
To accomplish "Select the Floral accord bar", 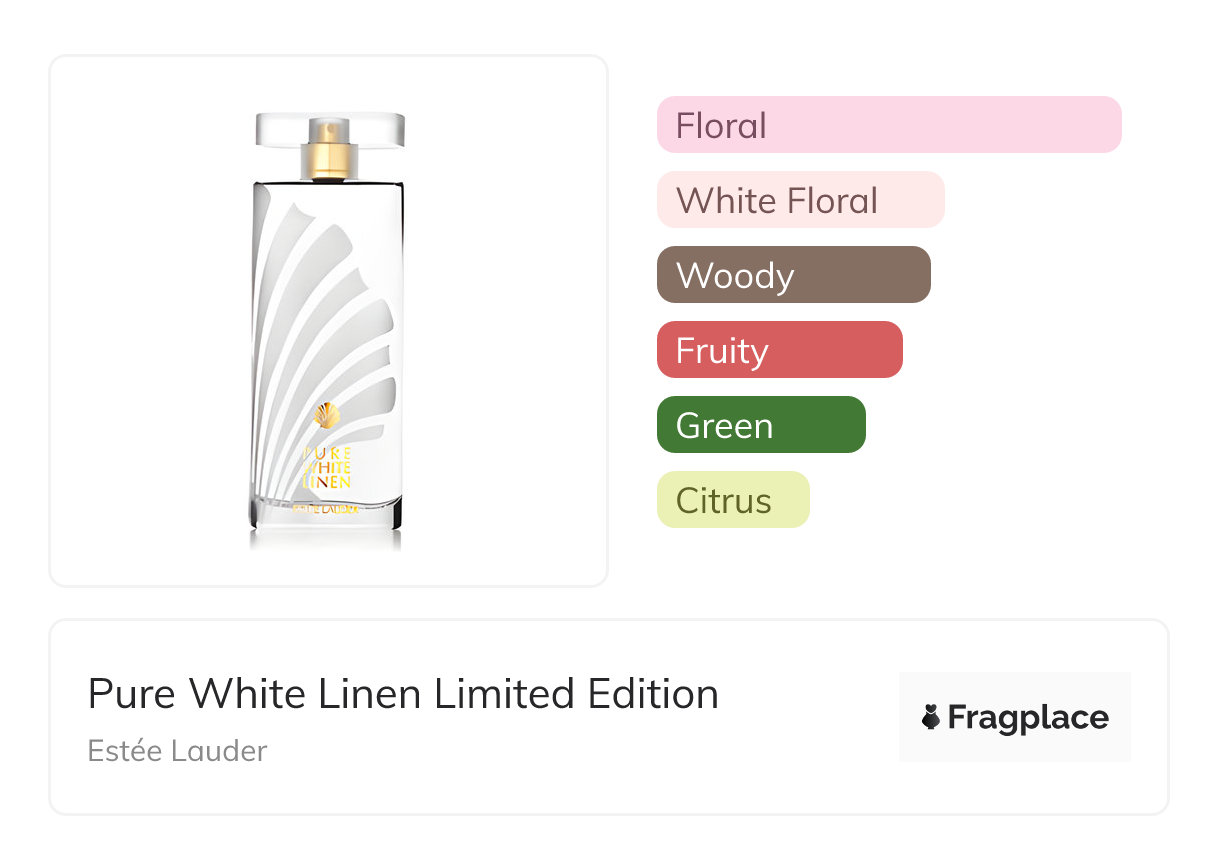I will 888,125.
